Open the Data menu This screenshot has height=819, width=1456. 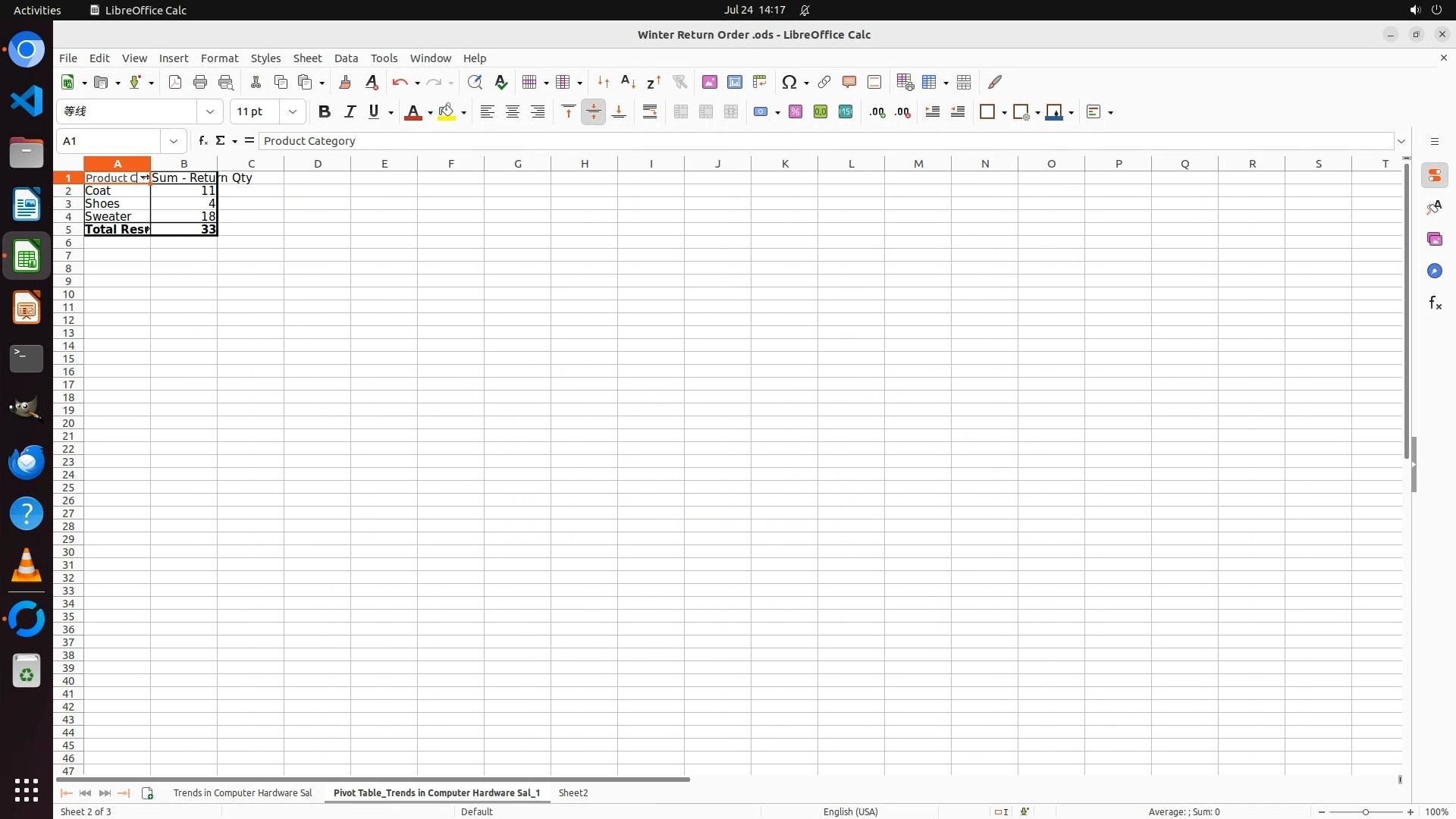pyautogui.click(x=346, y=58)
